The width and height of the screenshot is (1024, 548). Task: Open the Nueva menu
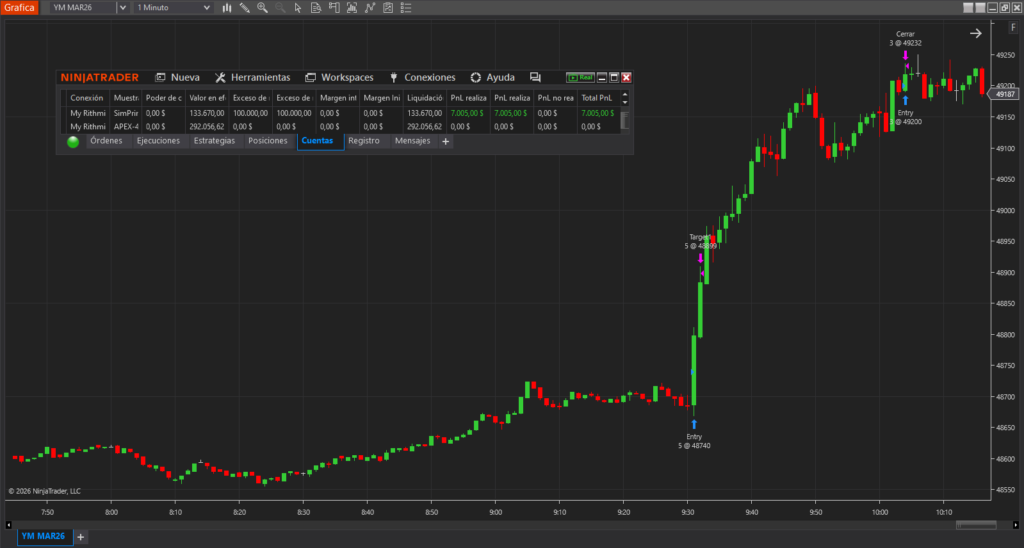[x=177, y=77]
